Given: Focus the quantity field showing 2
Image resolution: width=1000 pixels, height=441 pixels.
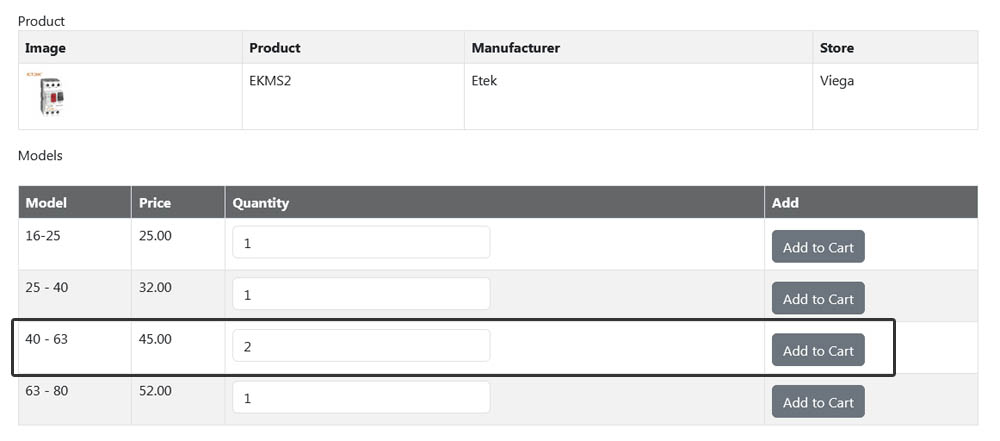Looking at the screenshot, I should pyautogui.click(x=361, y=346).
